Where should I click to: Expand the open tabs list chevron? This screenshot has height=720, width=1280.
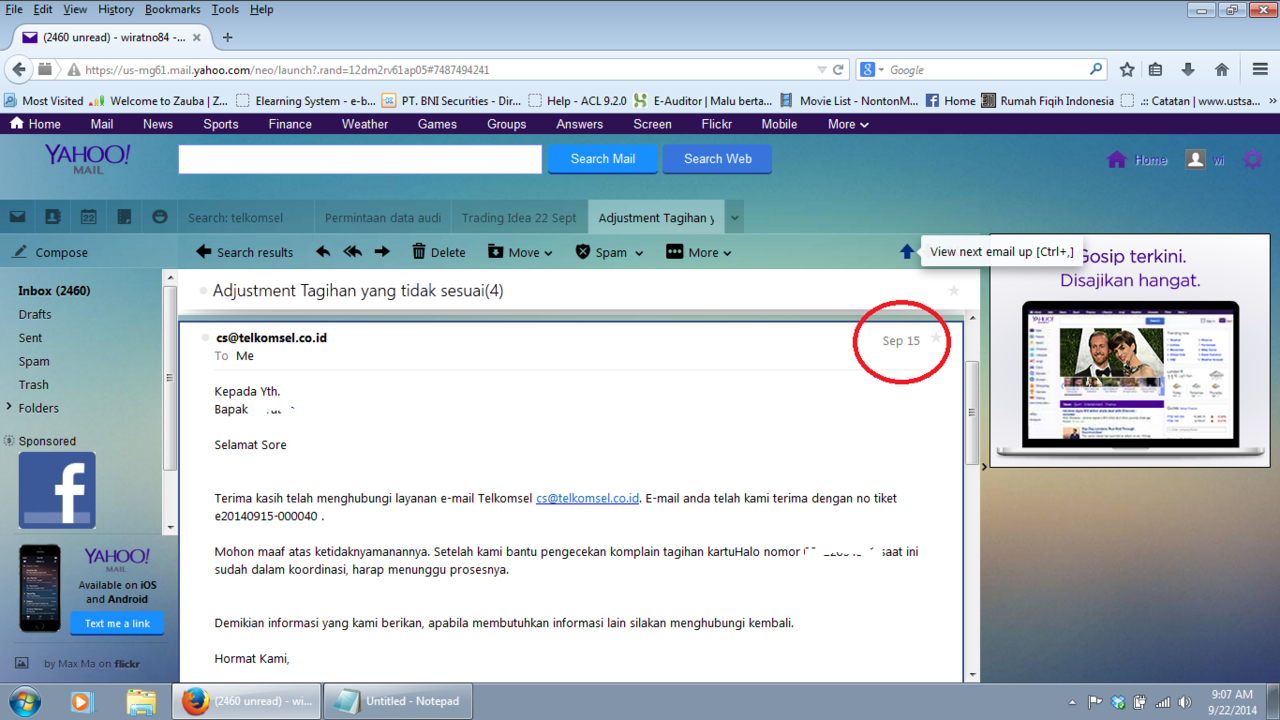pos(735,217)
